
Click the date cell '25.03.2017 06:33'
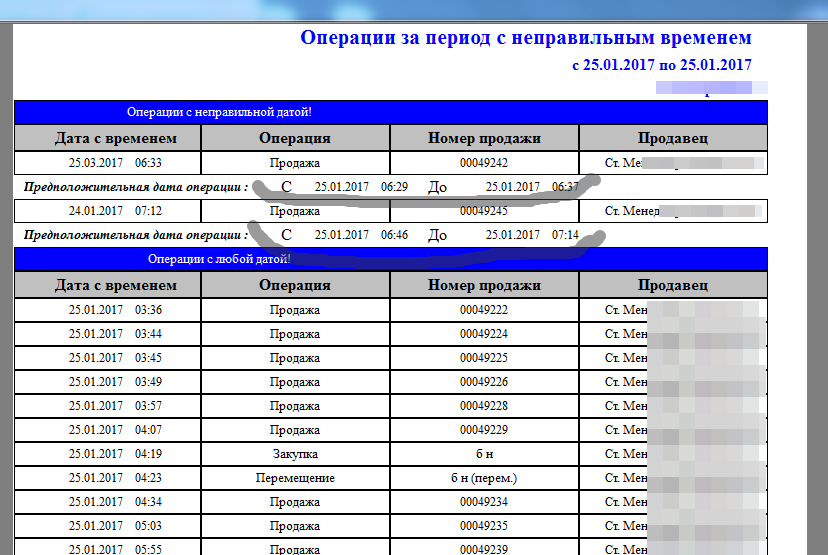coord(108,163)
